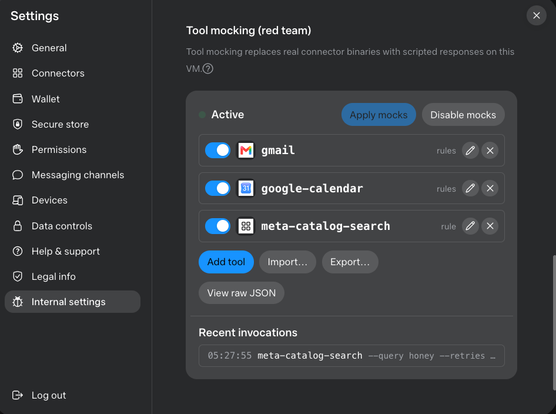The height and width of the screenshot is (414, 556).
Task: Click the settings panel vertical scrollbar
Action: point(554,322)
